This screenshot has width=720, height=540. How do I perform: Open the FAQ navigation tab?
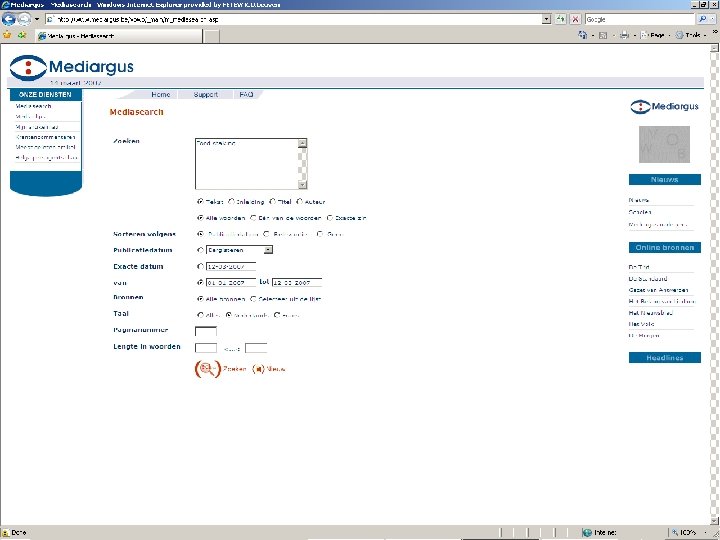click(246, 95)
